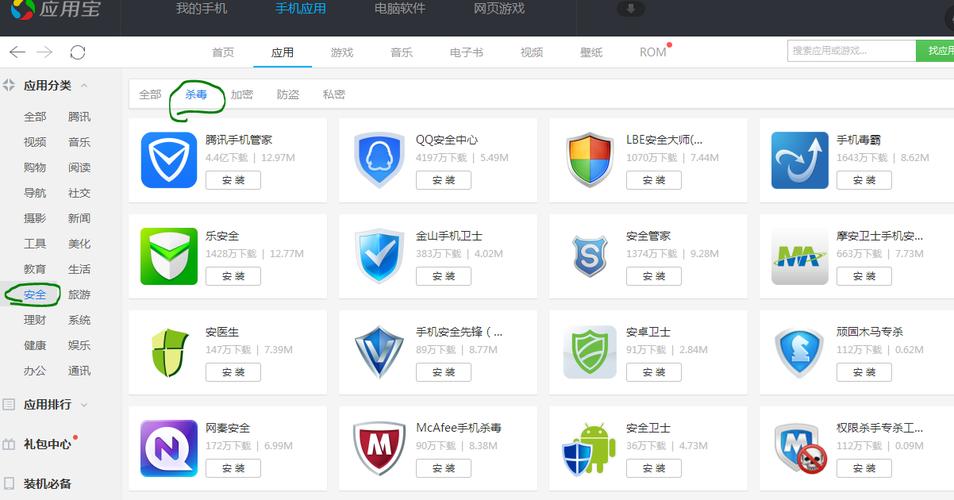Open the QQ安全中心 penguin shield icon

pos(379,160)
